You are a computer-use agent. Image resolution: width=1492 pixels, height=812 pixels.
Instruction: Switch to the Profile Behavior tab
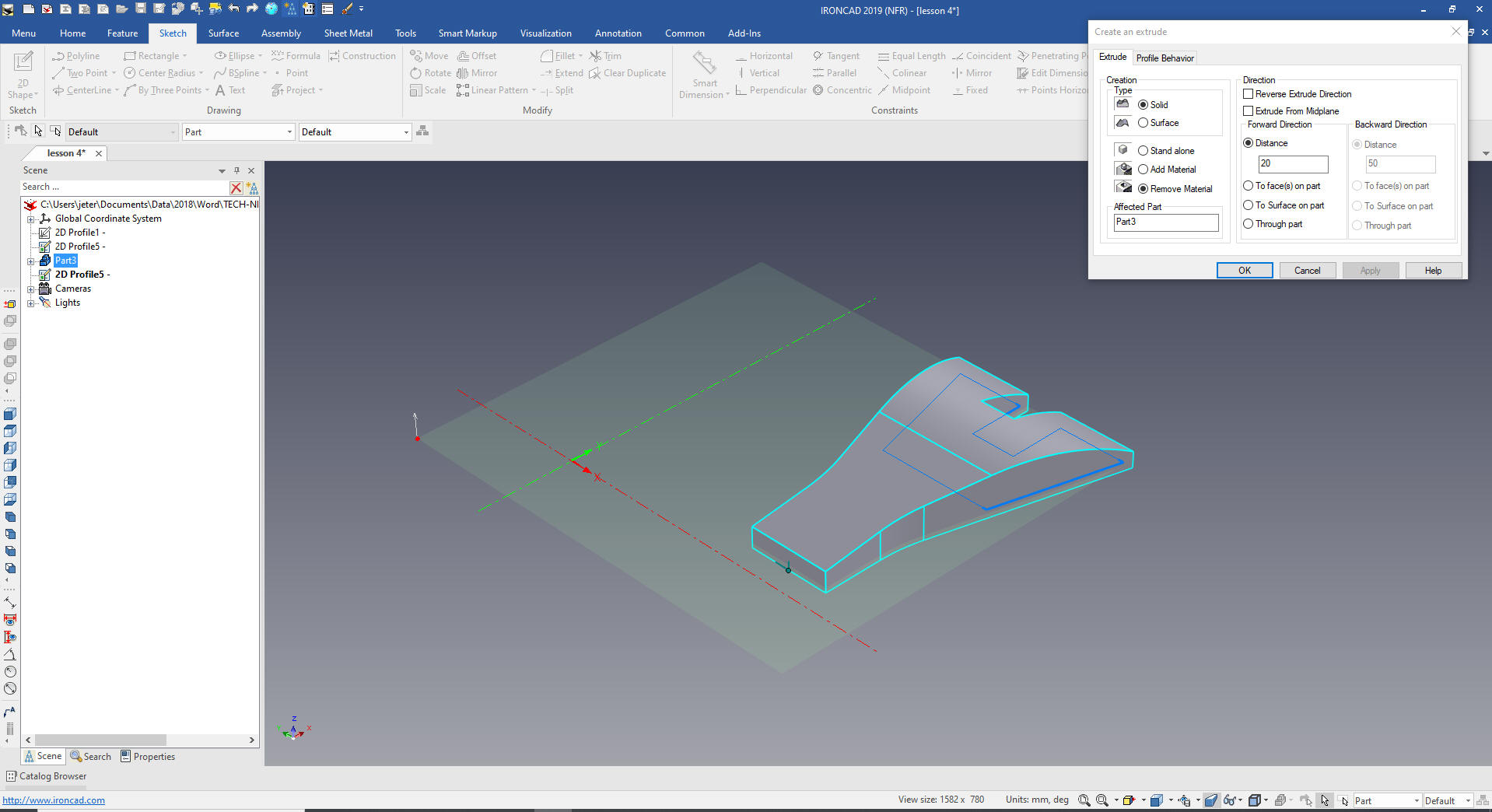1165,58
